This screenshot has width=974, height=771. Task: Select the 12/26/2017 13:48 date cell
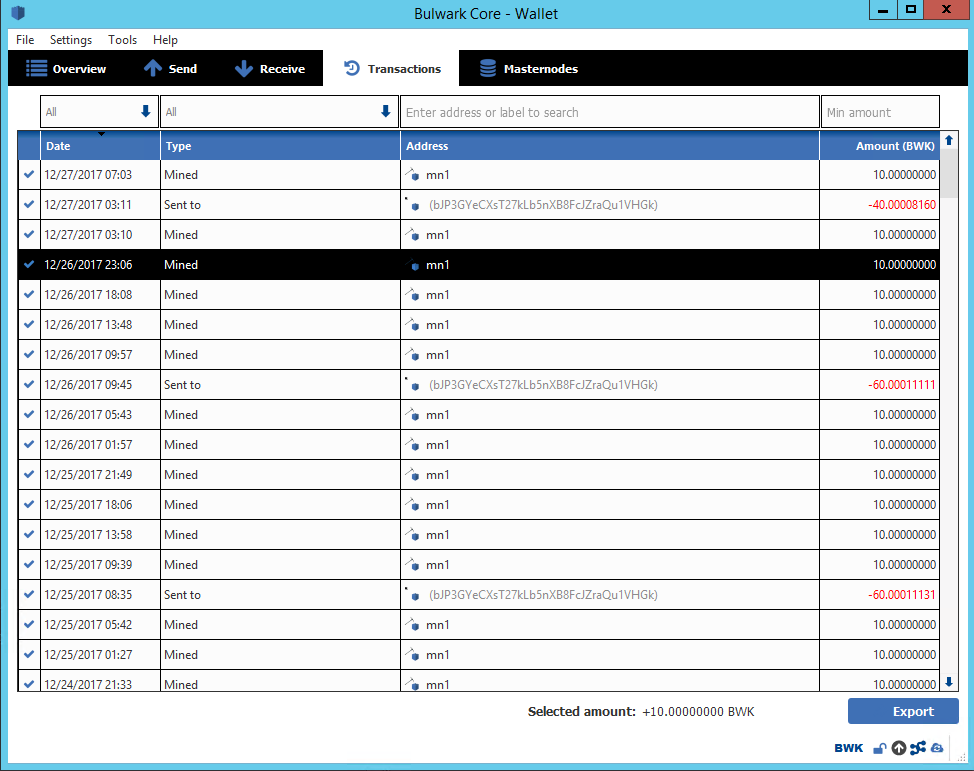[100, 325]
